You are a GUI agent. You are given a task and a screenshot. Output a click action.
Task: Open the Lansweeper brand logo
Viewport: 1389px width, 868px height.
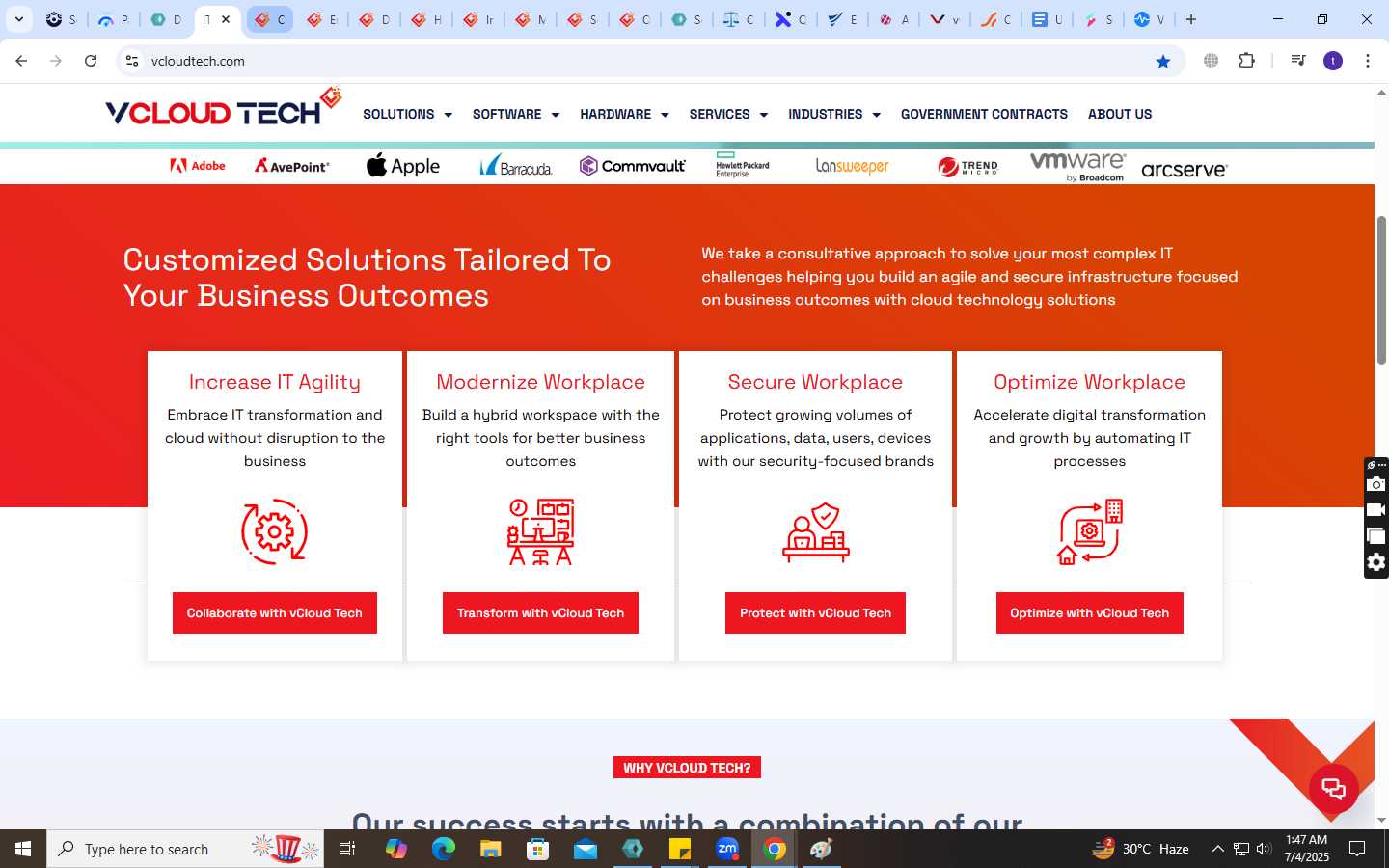[853, 166]
